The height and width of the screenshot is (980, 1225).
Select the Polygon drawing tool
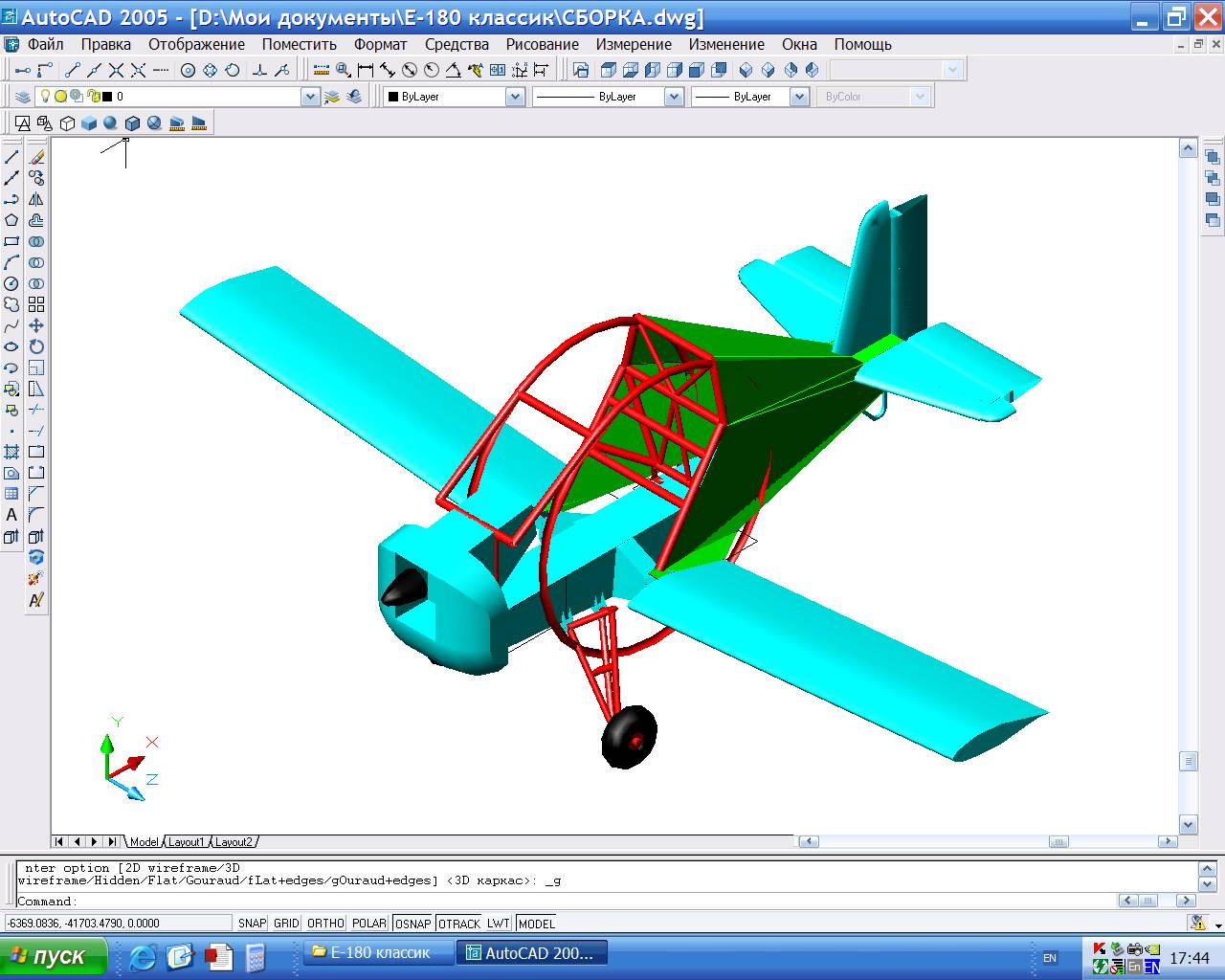(11, 220)
